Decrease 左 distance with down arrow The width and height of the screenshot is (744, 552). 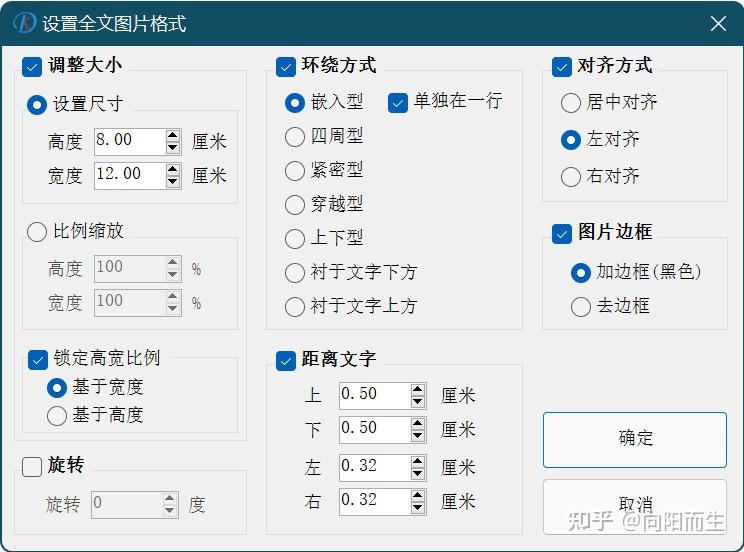[418, 474]
